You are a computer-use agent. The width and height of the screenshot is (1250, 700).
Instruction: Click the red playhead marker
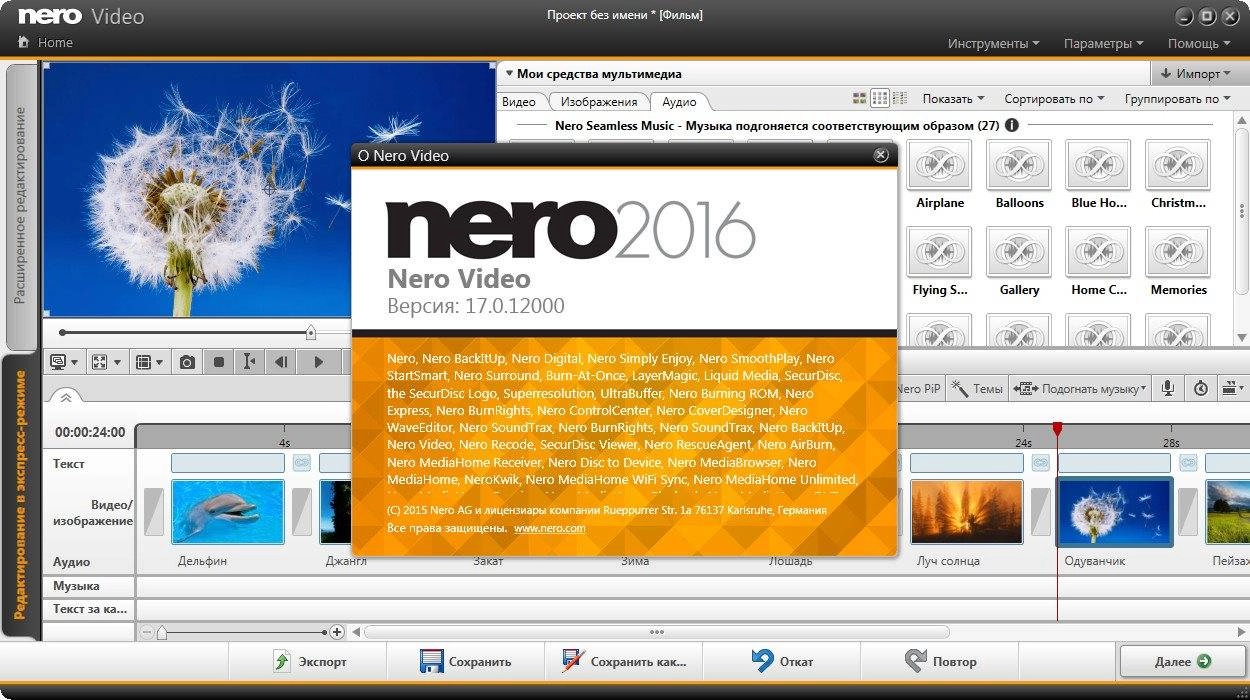click(1057, 429)
